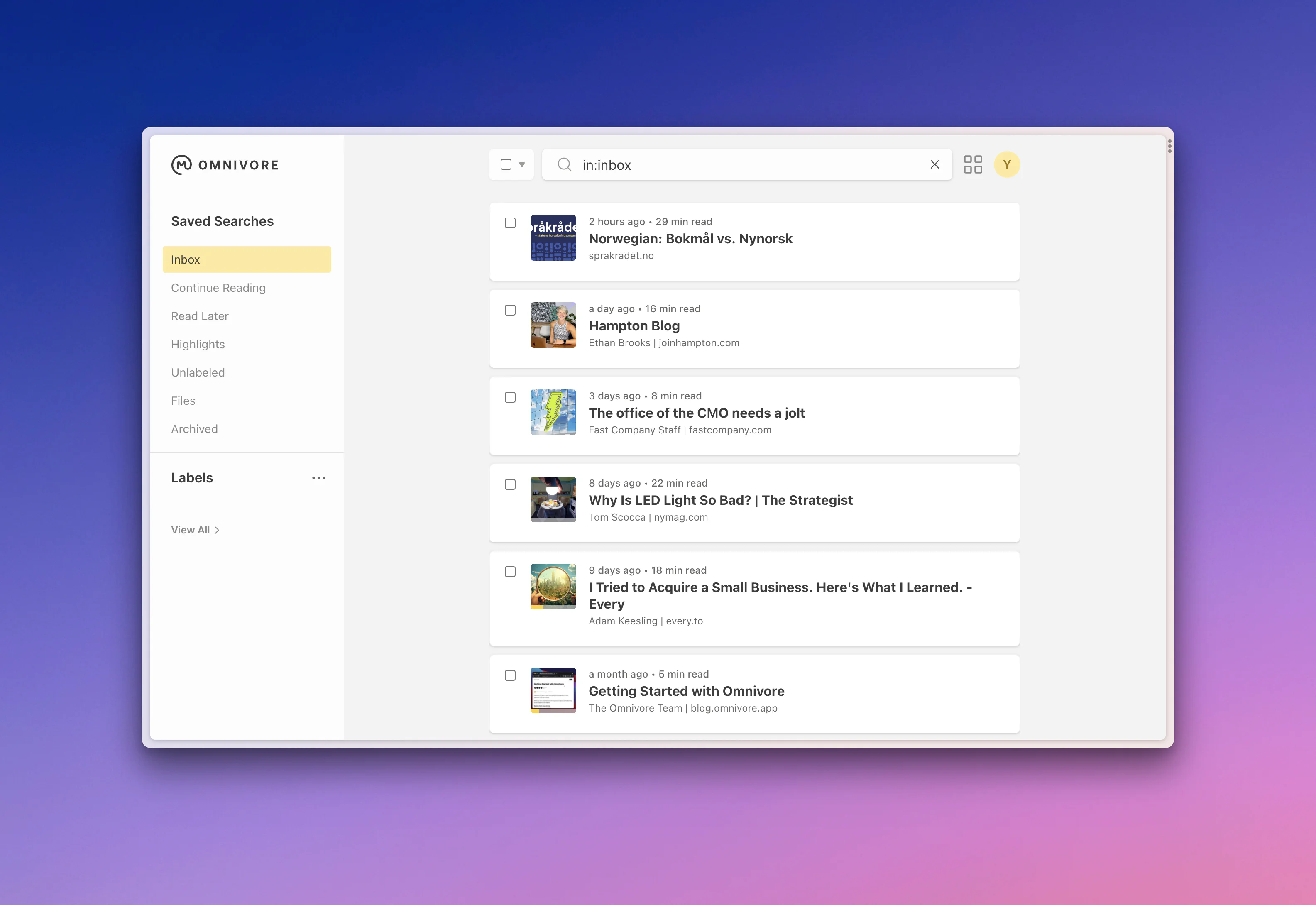Select the Getting Started with Omnivore checkbox
The image size is (1316, 905).
pyautogui.click(x=510, y=675)
